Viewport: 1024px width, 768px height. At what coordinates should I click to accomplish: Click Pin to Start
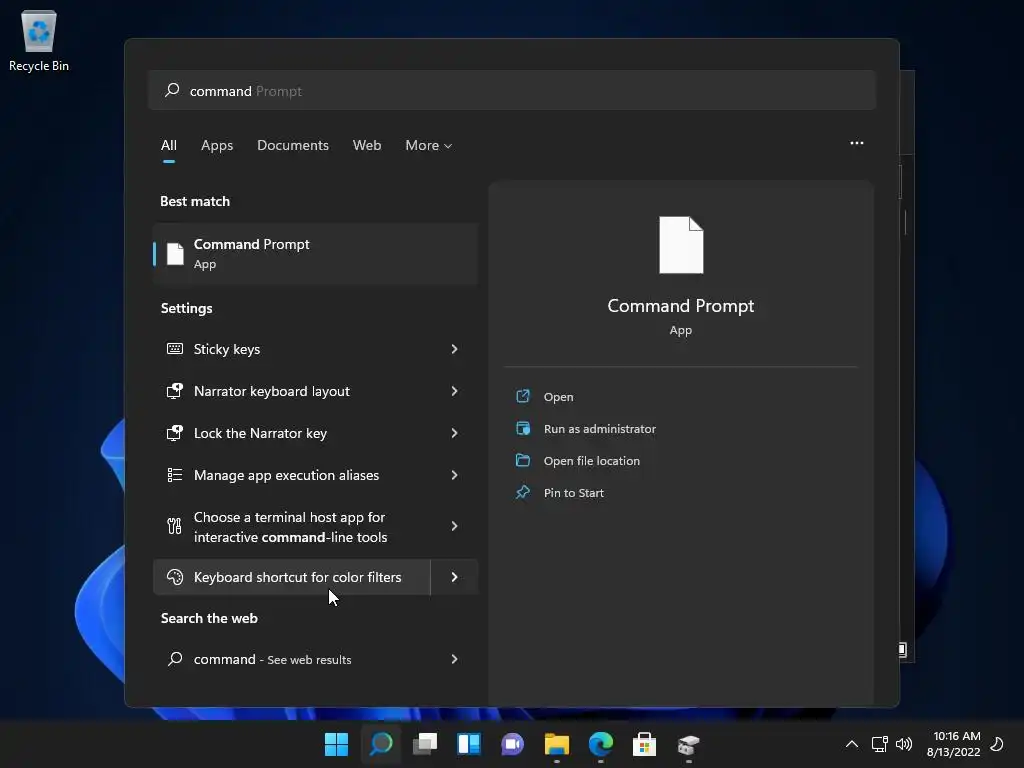573,492
